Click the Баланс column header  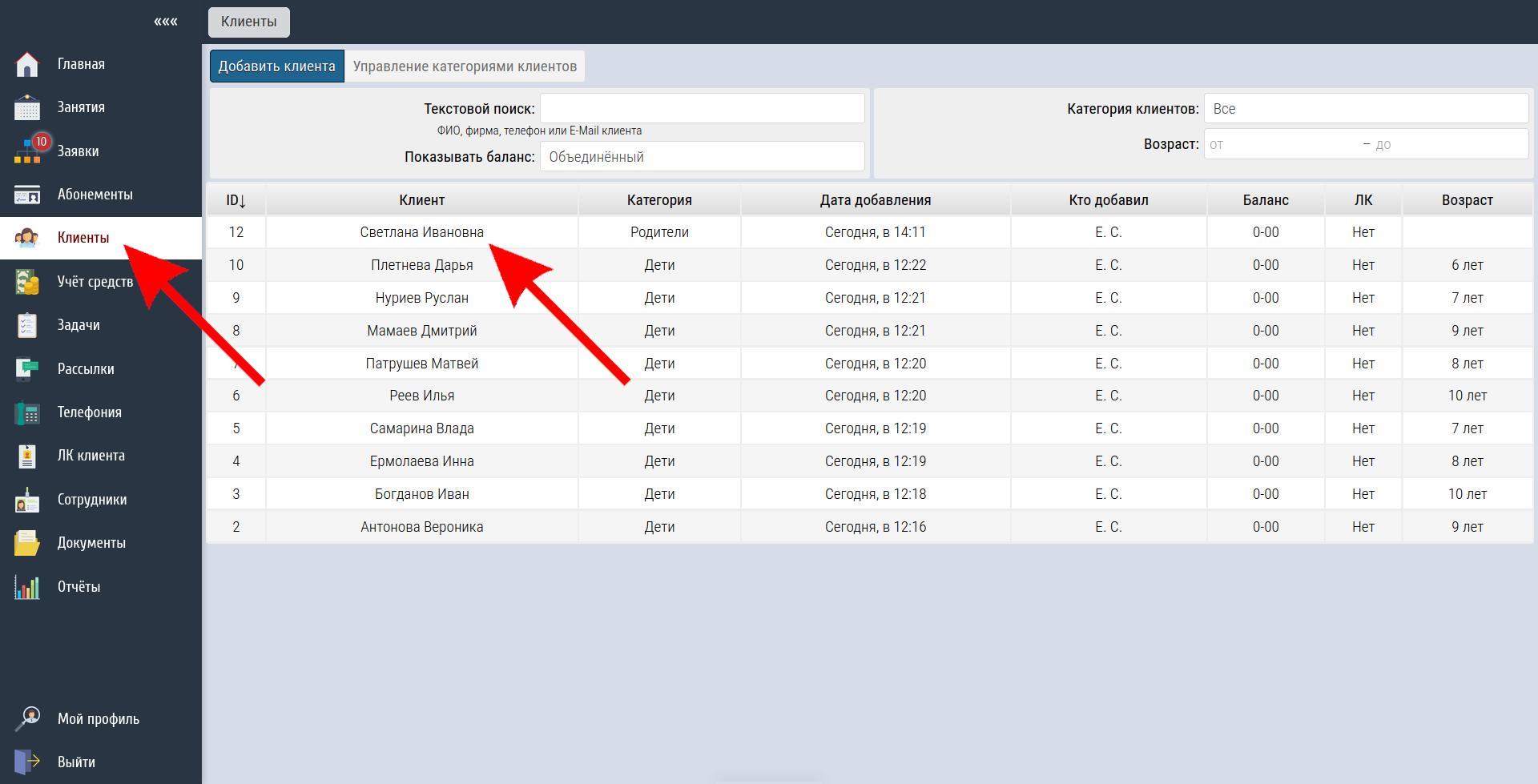(x=1266, y=200)
